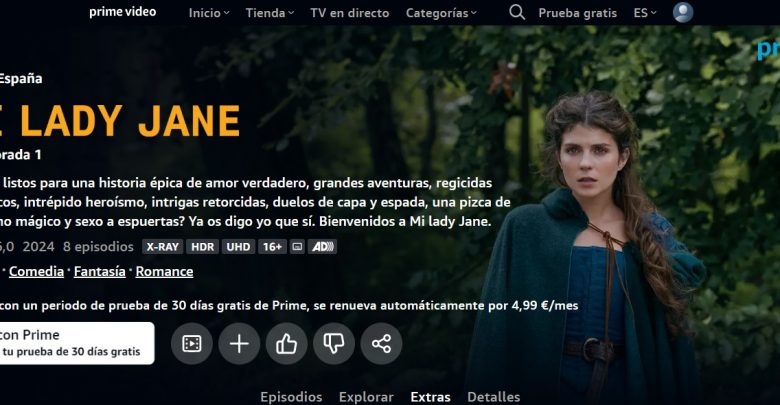Click the AD audio description badge

pos(322,247)
